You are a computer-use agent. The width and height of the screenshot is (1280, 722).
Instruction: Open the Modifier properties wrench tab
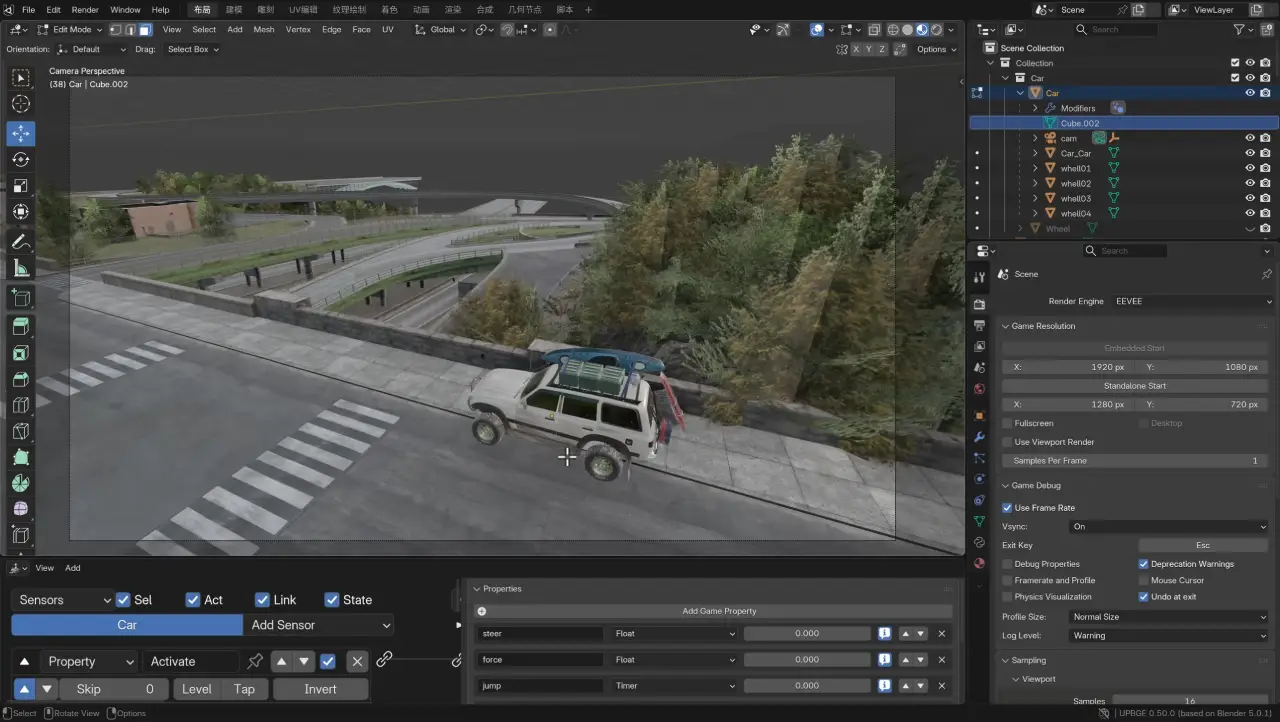tap(979, 437)
